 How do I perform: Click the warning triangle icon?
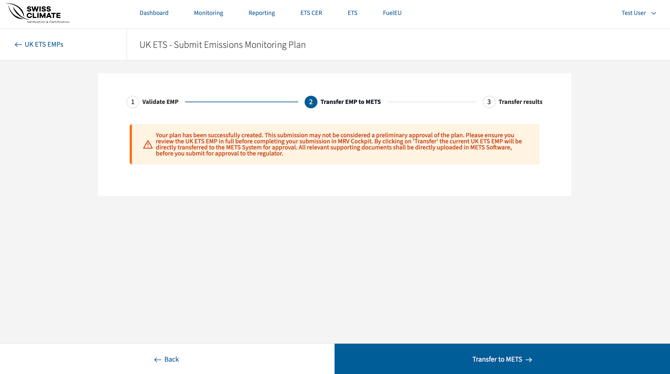point(148,144)
